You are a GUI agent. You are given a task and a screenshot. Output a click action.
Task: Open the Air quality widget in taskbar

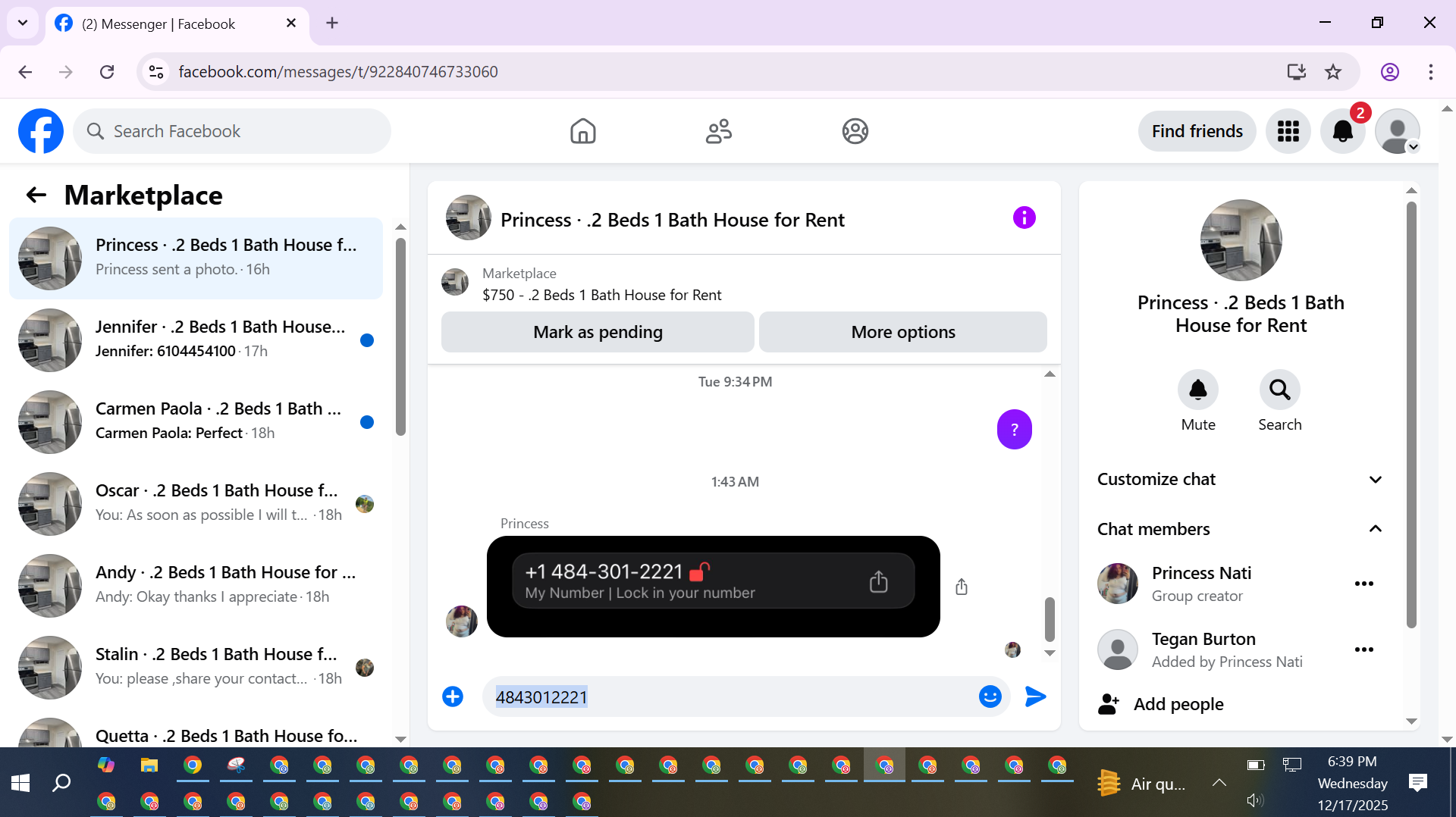click(1142, 783)
